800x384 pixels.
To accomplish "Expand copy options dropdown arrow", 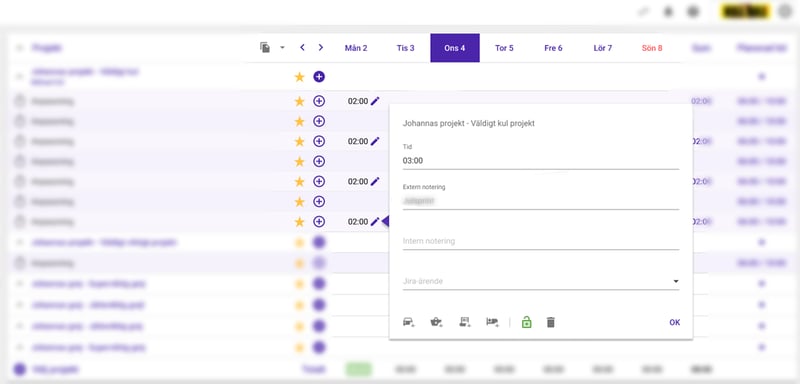I will tap(282, 47).
